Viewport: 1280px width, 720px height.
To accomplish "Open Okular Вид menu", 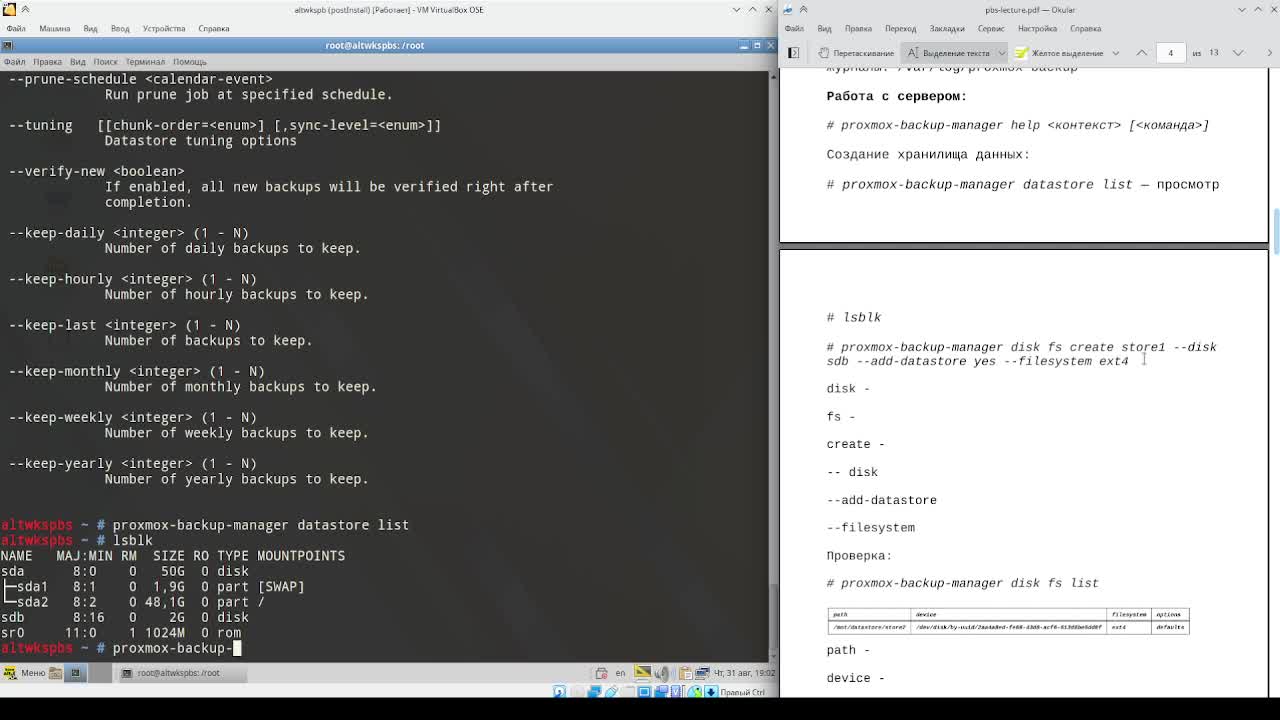I will pyautogui.click(x=824, y=28).
